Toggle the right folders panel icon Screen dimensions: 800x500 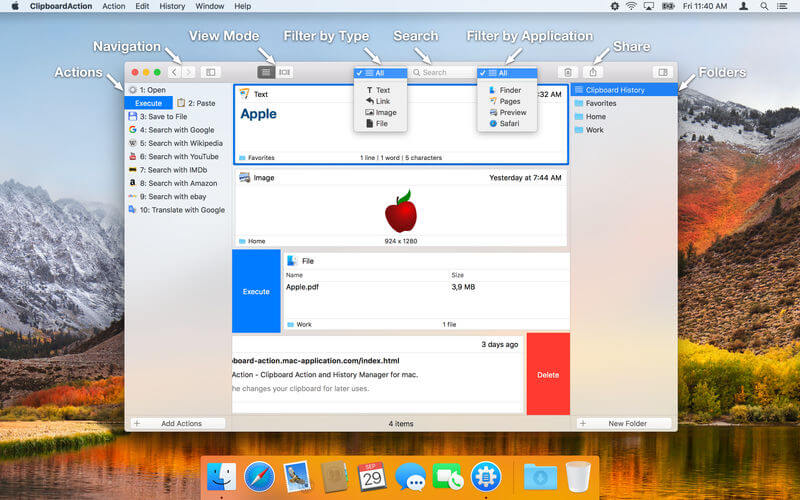[663, 72]
